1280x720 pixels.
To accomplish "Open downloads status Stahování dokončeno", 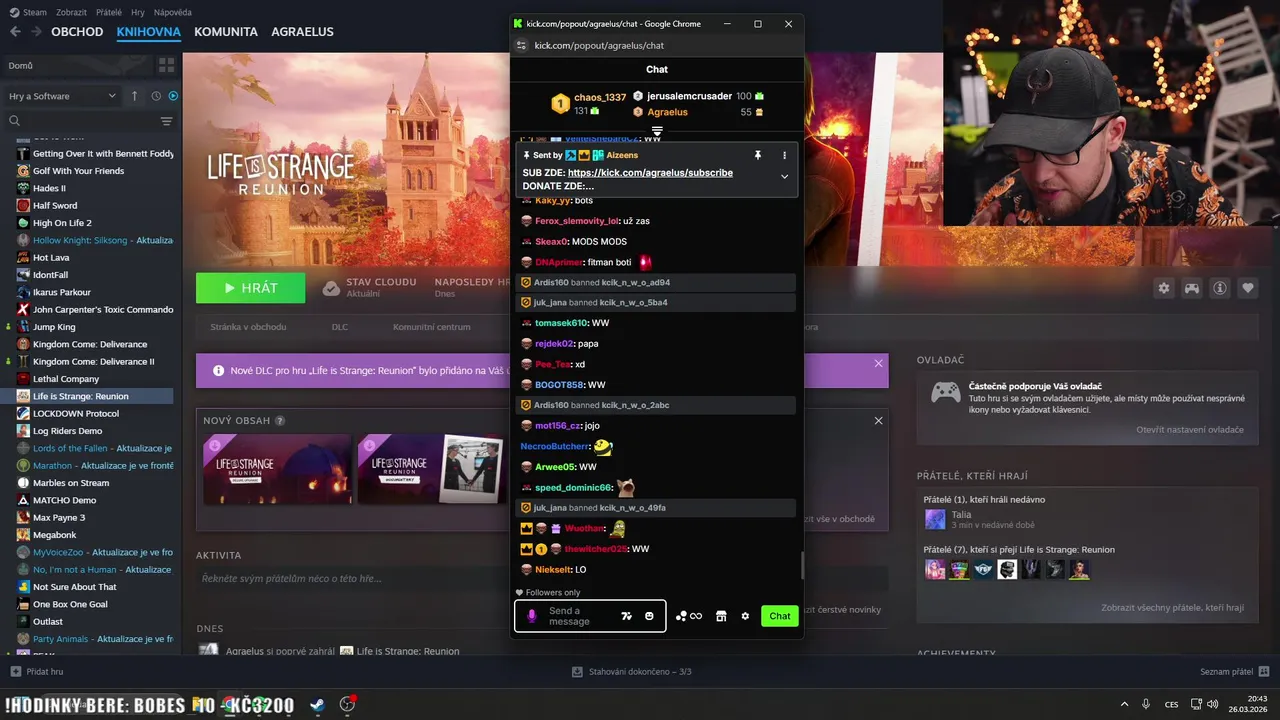I will click(632, 672).
